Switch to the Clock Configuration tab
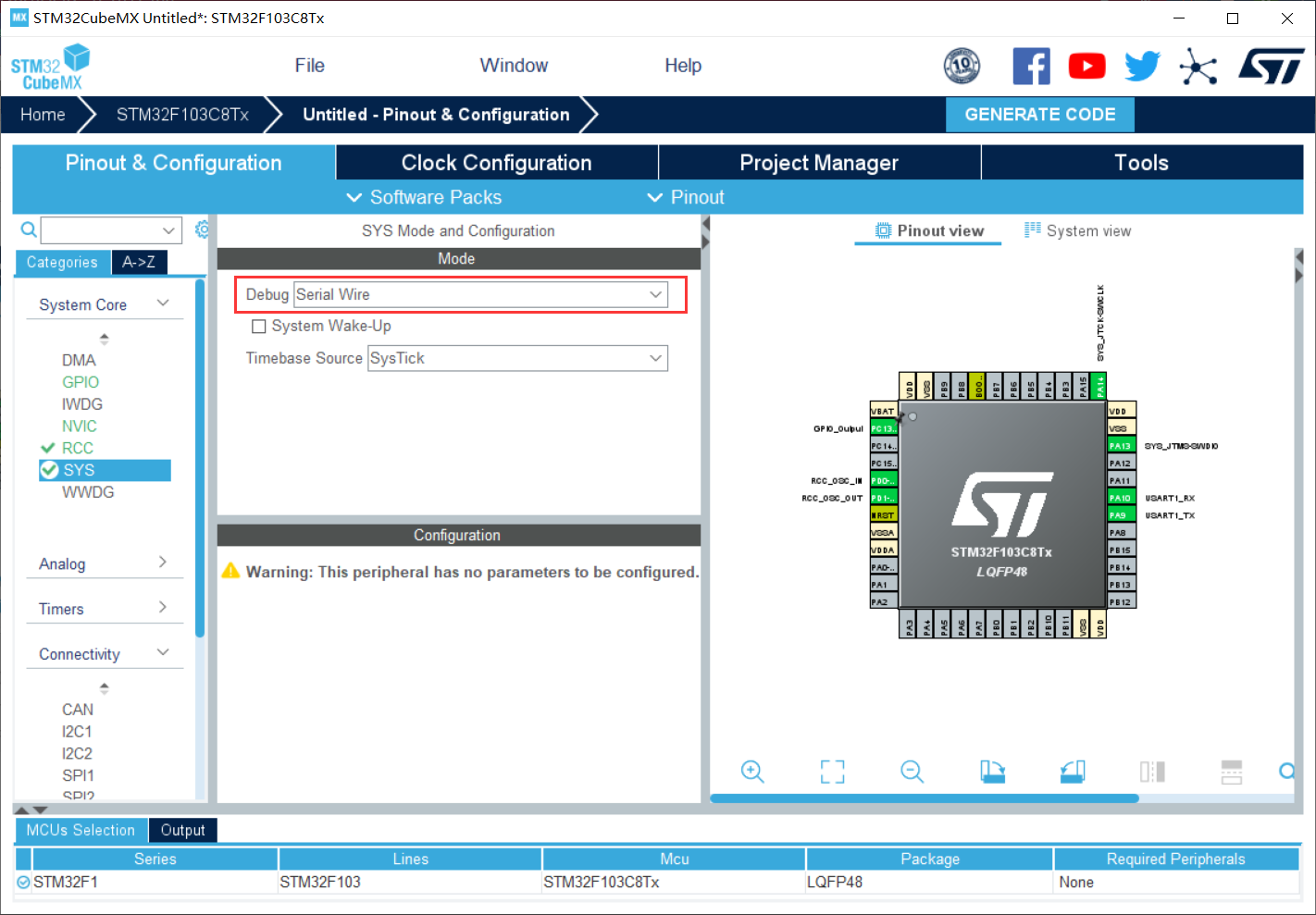The height and width of the screenshot is (915, 1316). (x=497, y=163)
